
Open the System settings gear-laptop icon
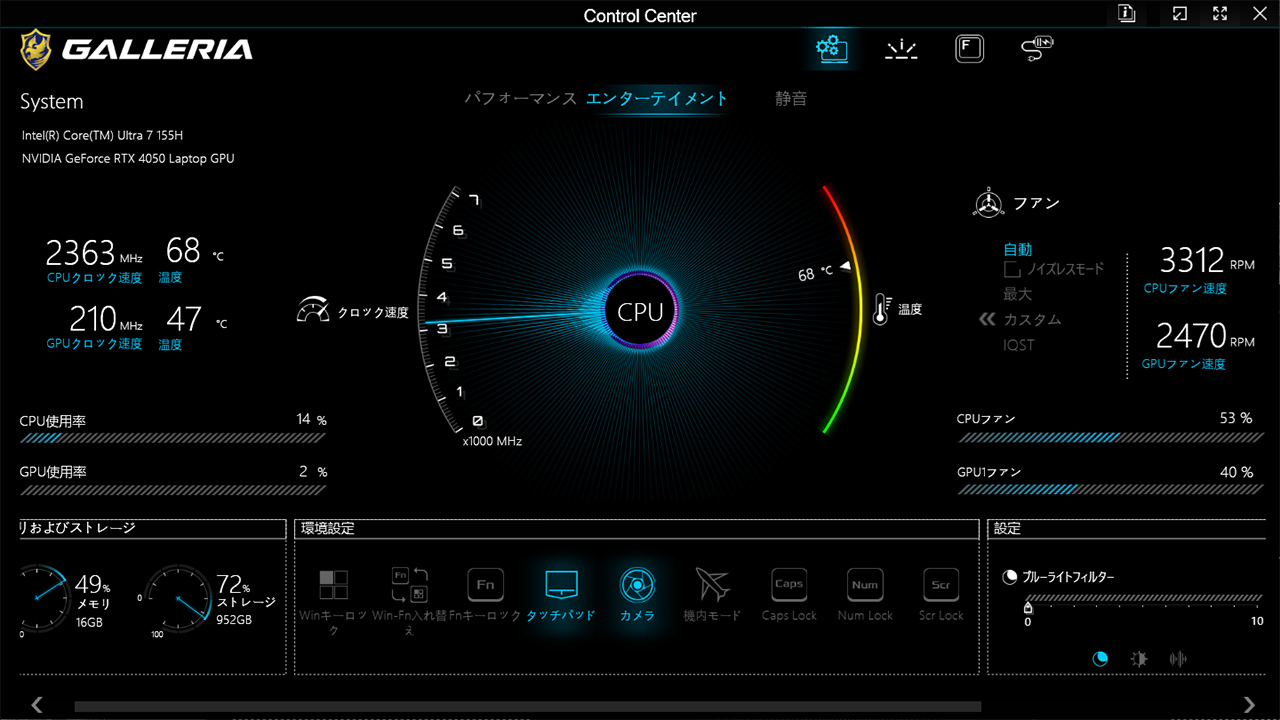[831, 47]
